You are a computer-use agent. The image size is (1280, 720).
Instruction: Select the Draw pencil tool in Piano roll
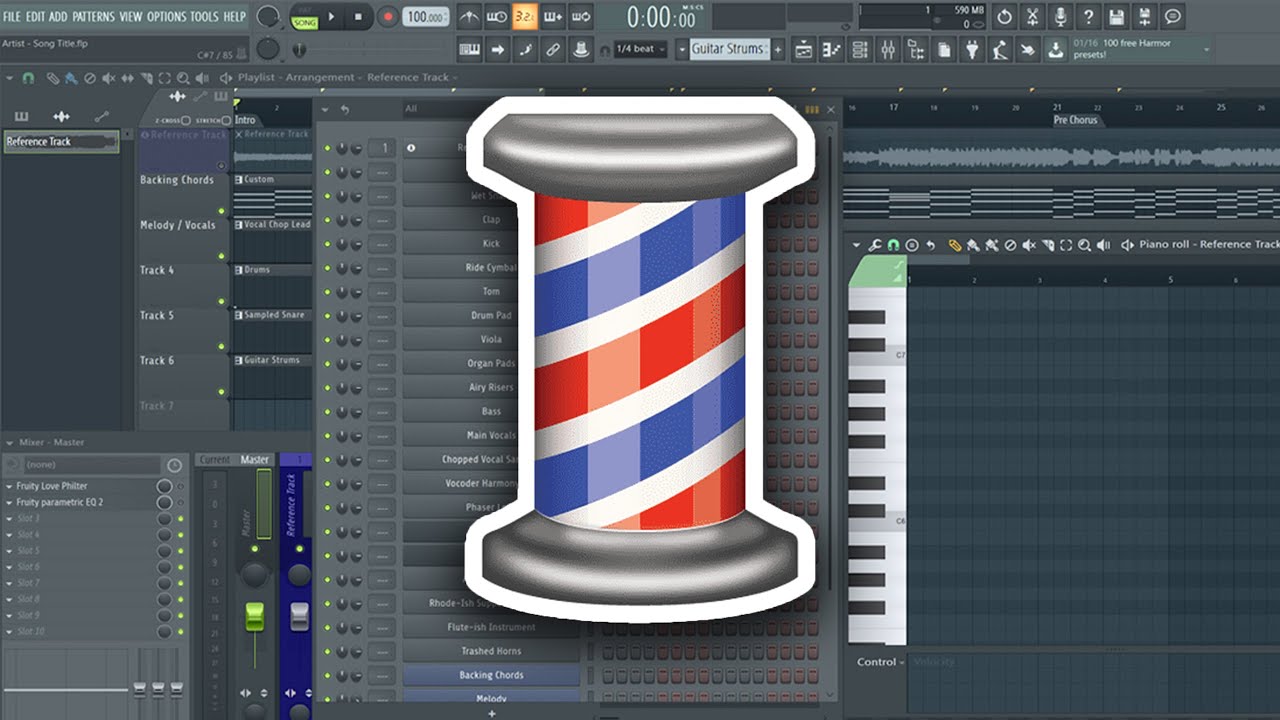point(955,245)
